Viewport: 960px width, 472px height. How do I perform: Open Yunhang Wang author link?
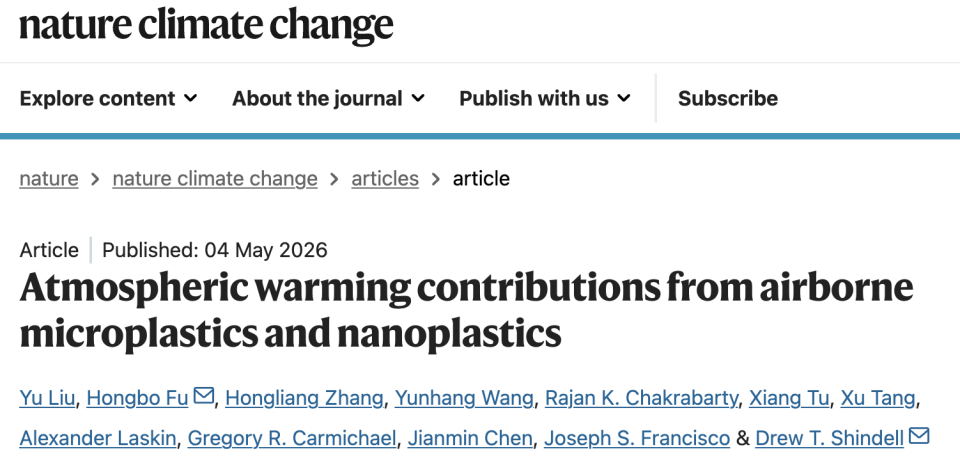point(464,398)
